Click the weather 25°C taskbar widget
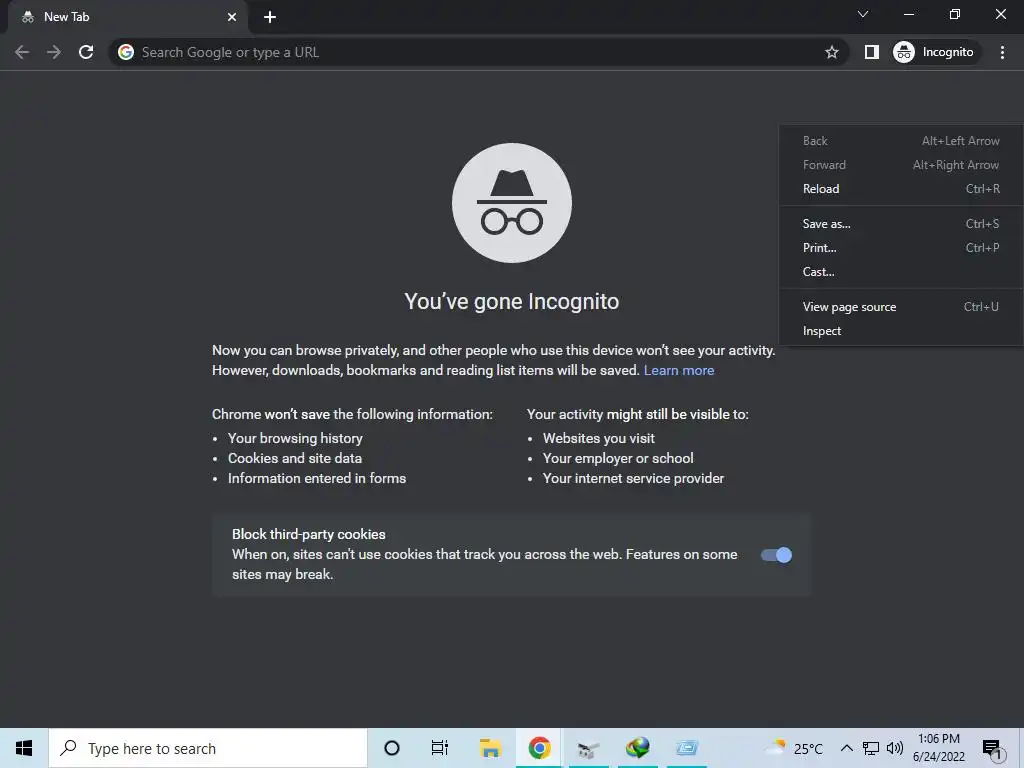1024x768 pixels. (795, 748)
